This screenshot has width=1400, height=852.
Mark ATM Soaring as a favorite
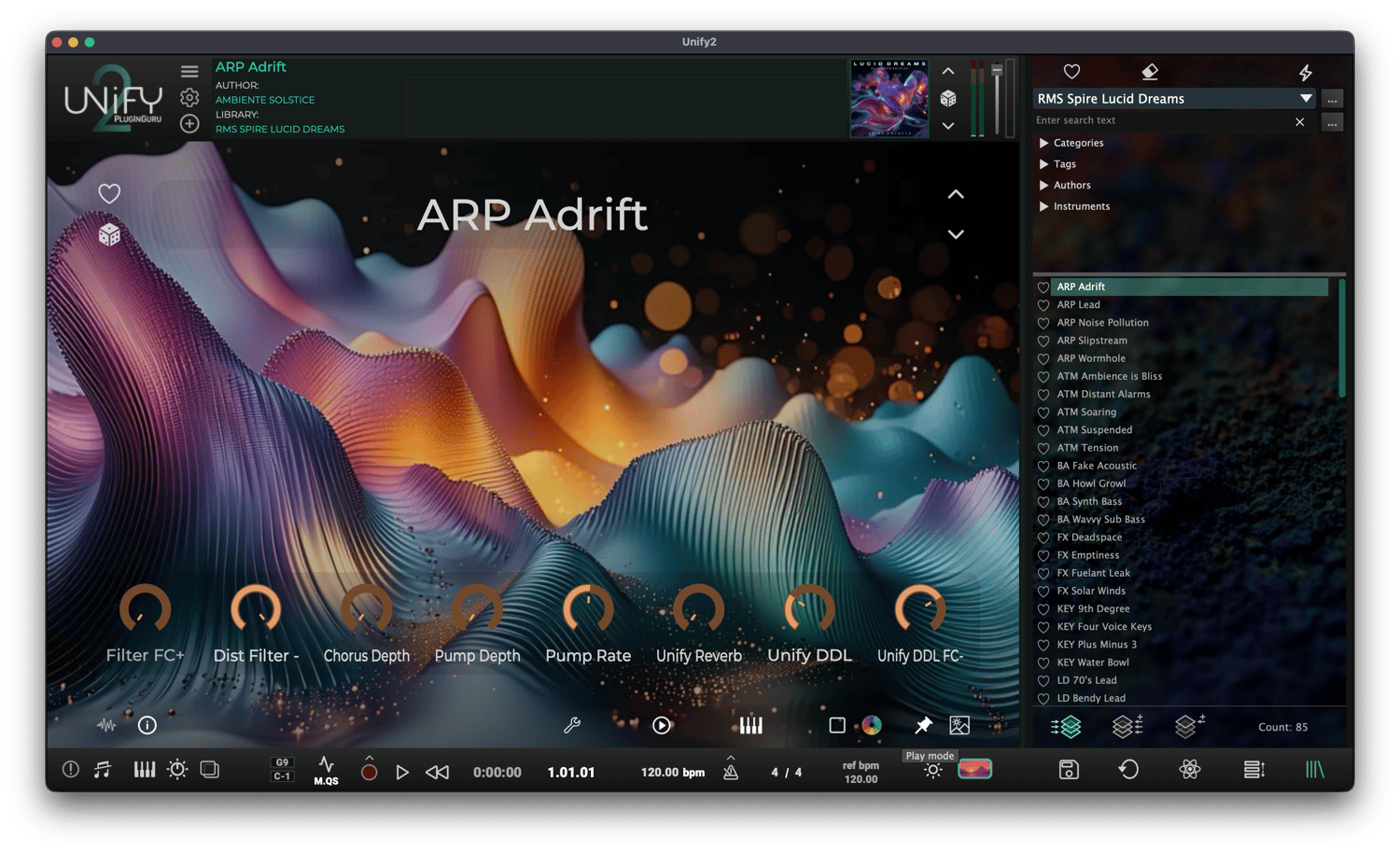pyautogui.click(x=1043, y=412)
